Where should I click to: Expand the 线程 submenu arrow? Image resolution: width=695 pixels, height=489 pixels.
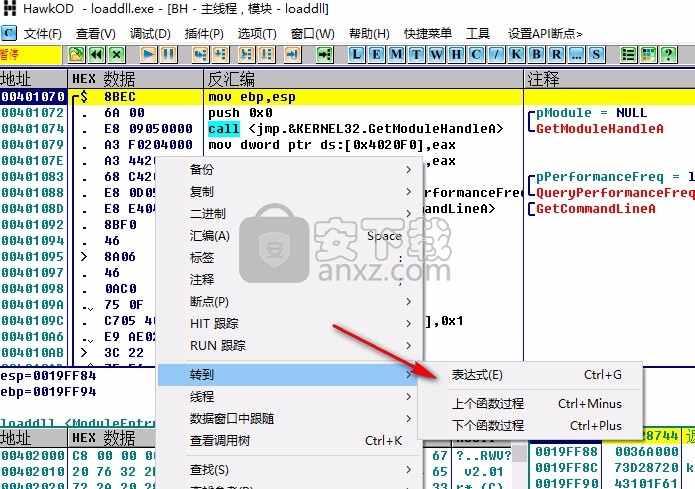pos(409,396)
